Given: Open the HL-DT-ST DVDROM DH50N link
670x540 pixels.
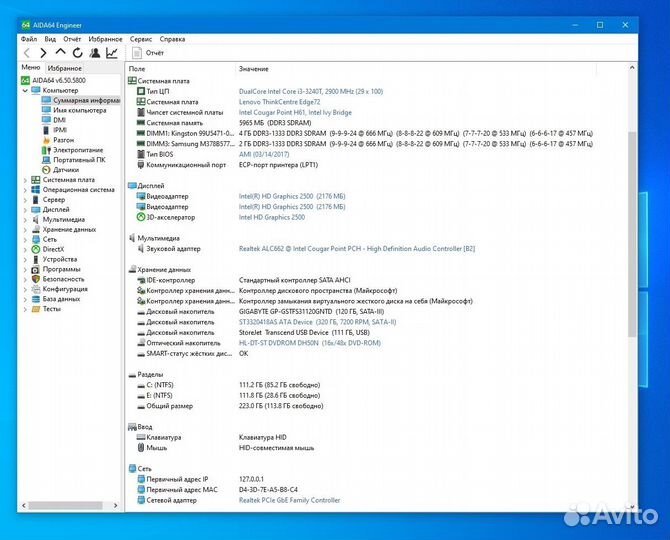Looking at the screenshot, I should pos(309,343).
